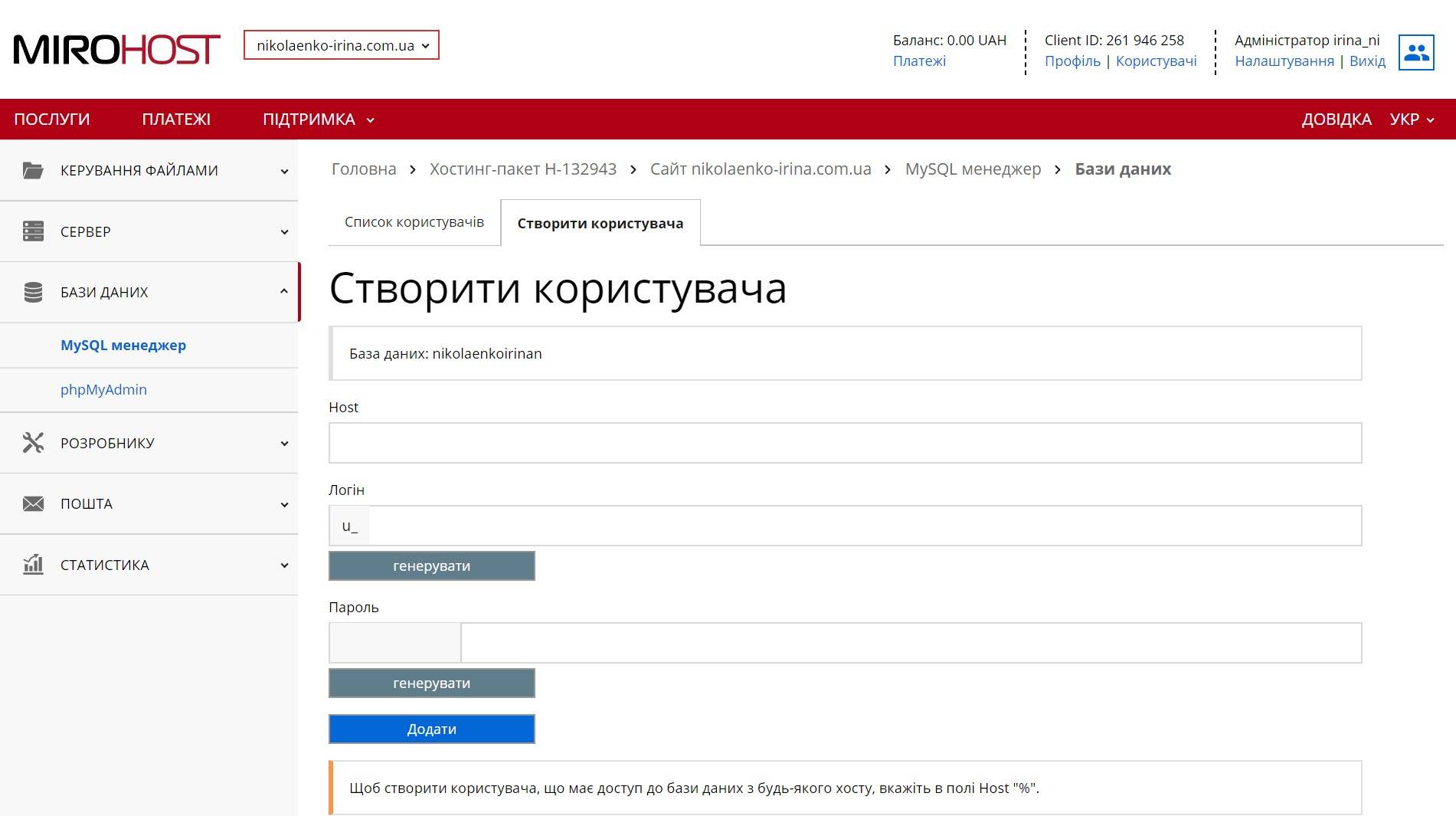This screenshot has height=816, width=1456.
Task: Click the mail envelope icon in sidebar
Action: tap(33, 503)
